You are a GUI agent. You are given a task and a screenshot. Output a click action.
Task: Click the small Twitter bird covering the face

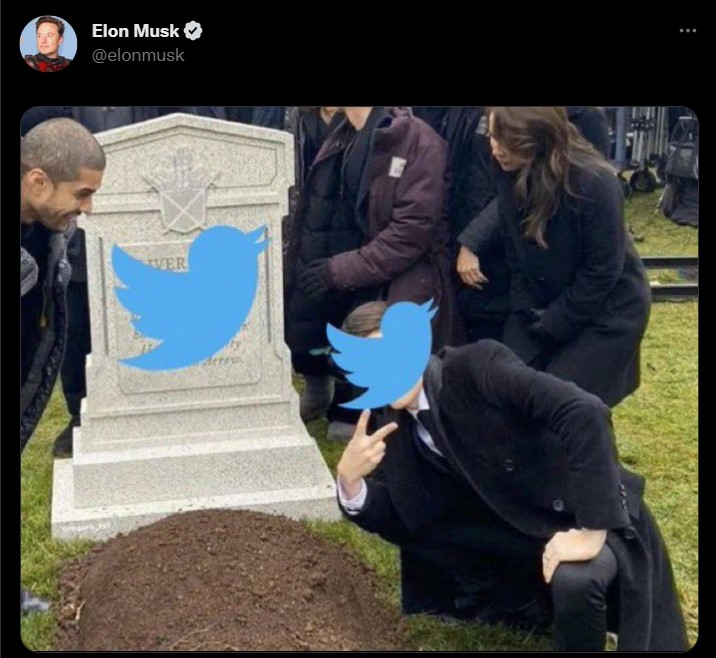click(382, 355)
